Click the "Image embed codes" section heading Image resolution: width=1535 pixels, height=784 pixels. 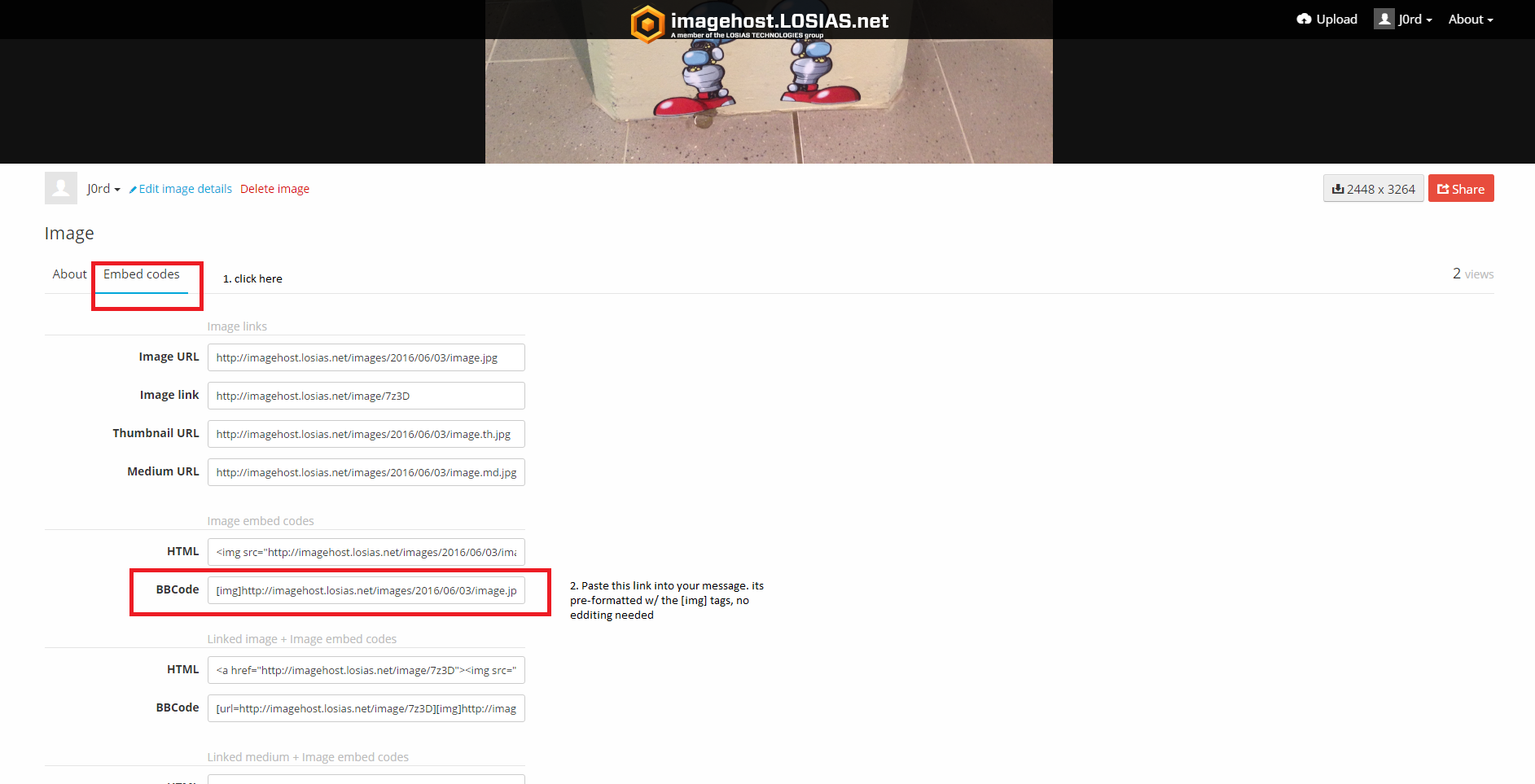click(x=261, y=521)
